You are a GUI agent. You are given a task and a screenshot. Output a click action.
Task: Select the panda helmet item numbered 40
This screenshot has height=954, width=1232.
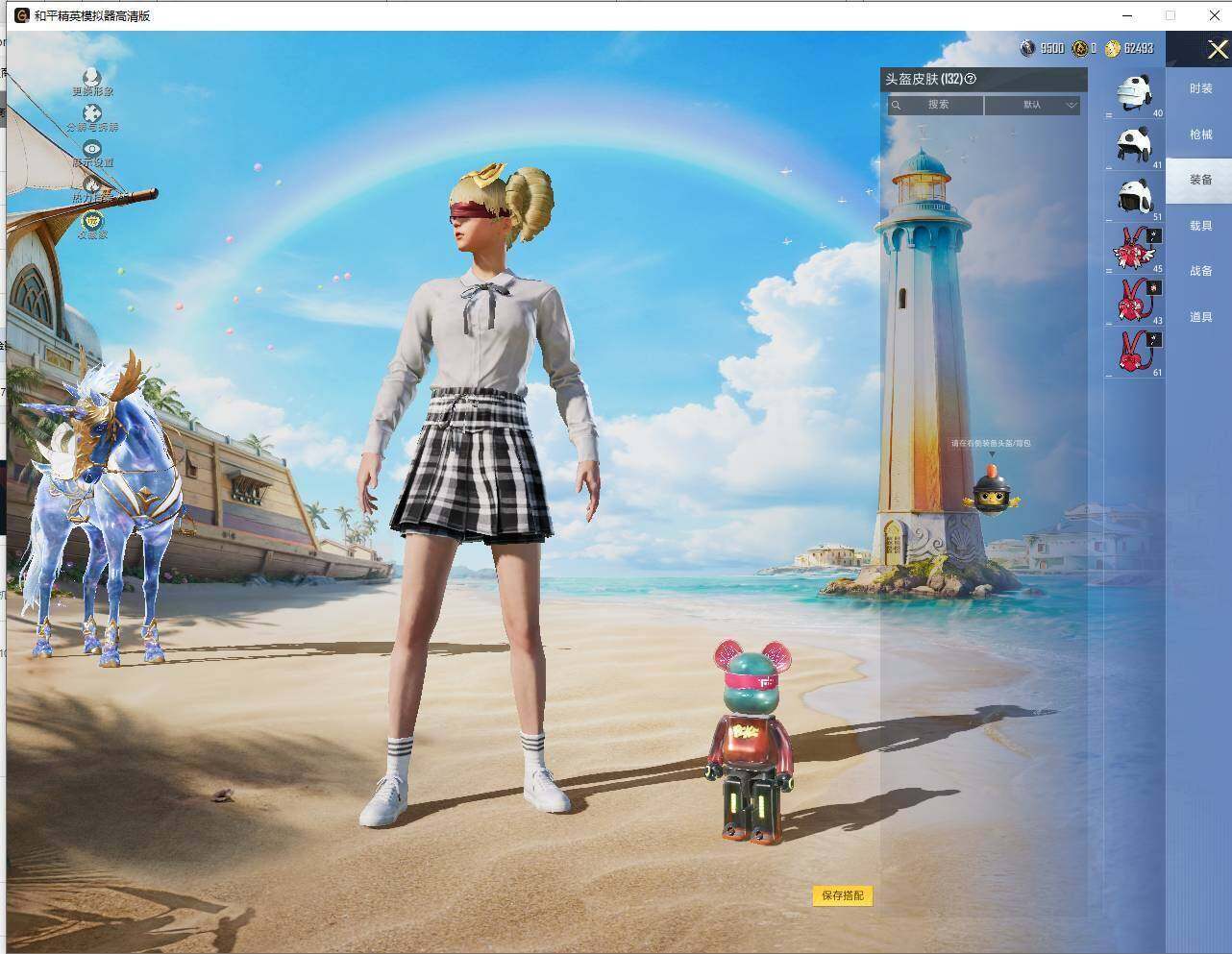(1136, 95)
